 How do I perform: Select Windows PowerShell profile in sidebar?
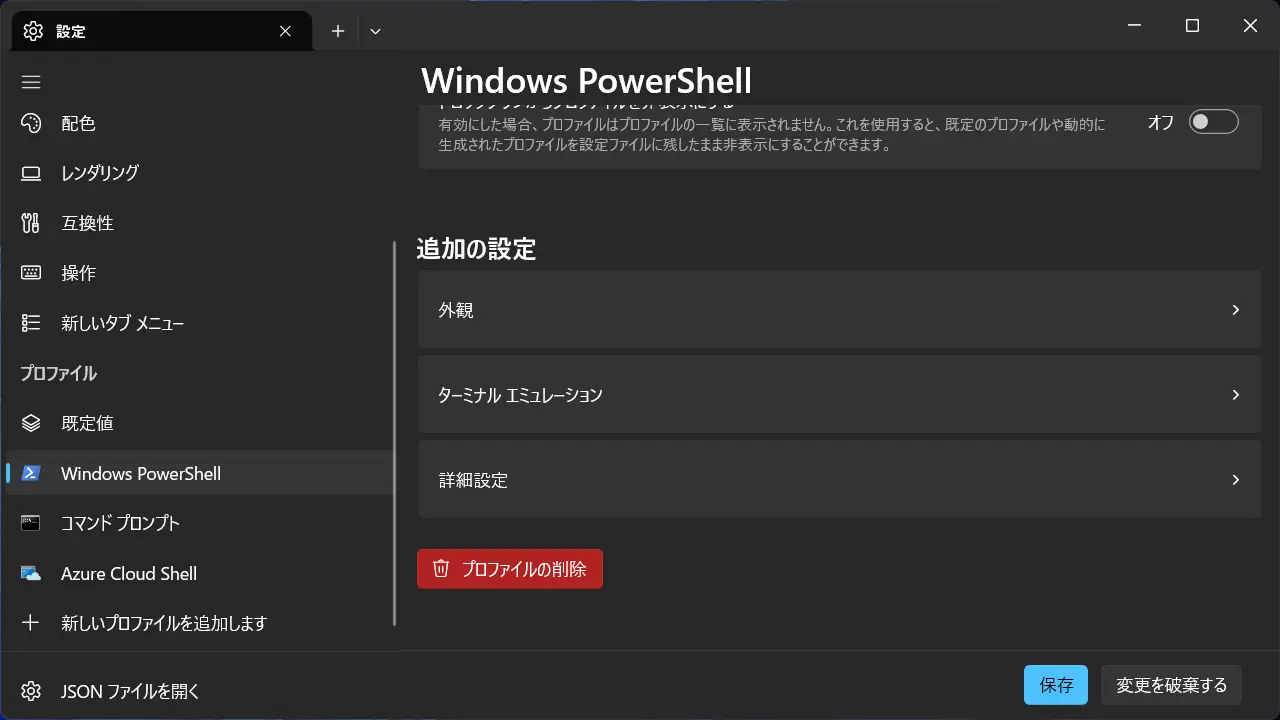[141, 473]
